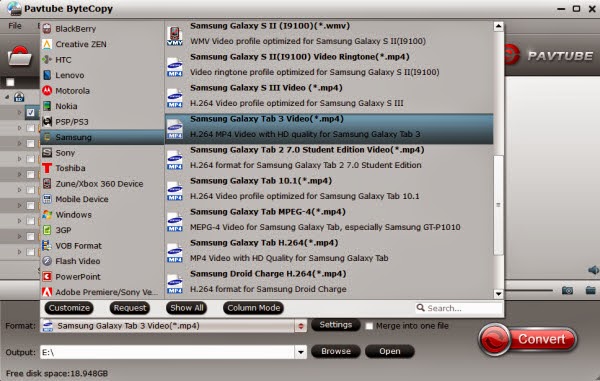The width and height of the screenshot is (600, 381).
Task: Uncheck the checked first title checkbox
Action: click(31, 112)
